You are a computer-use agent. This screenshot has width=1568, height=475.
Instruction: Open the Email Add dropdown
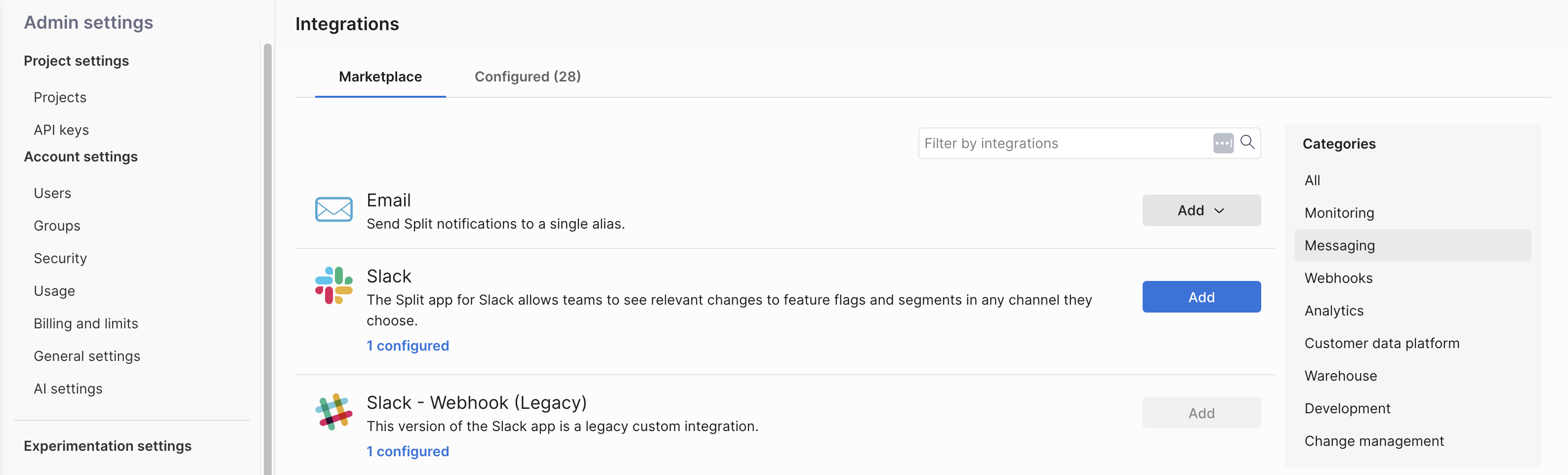(x=1201, y=210)
